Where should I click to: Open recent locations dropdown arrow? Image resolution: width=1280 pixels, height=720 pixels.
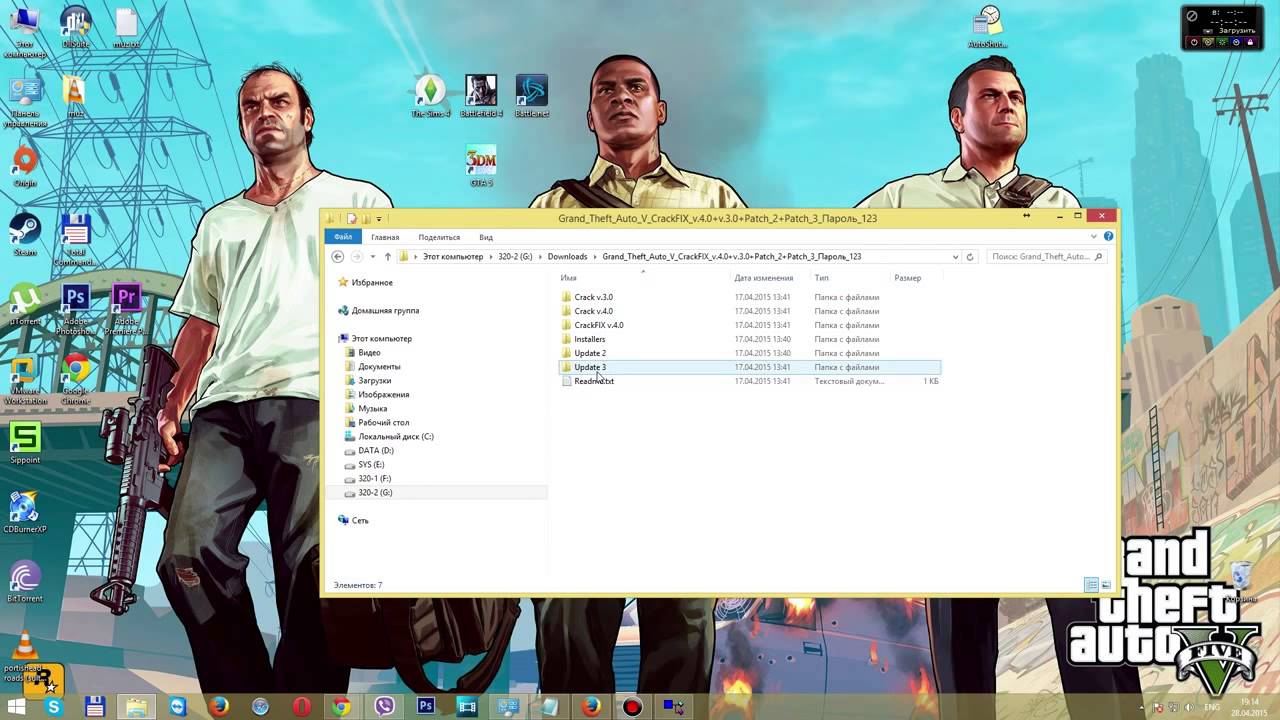pyautogui.click(x=373, y=257)
